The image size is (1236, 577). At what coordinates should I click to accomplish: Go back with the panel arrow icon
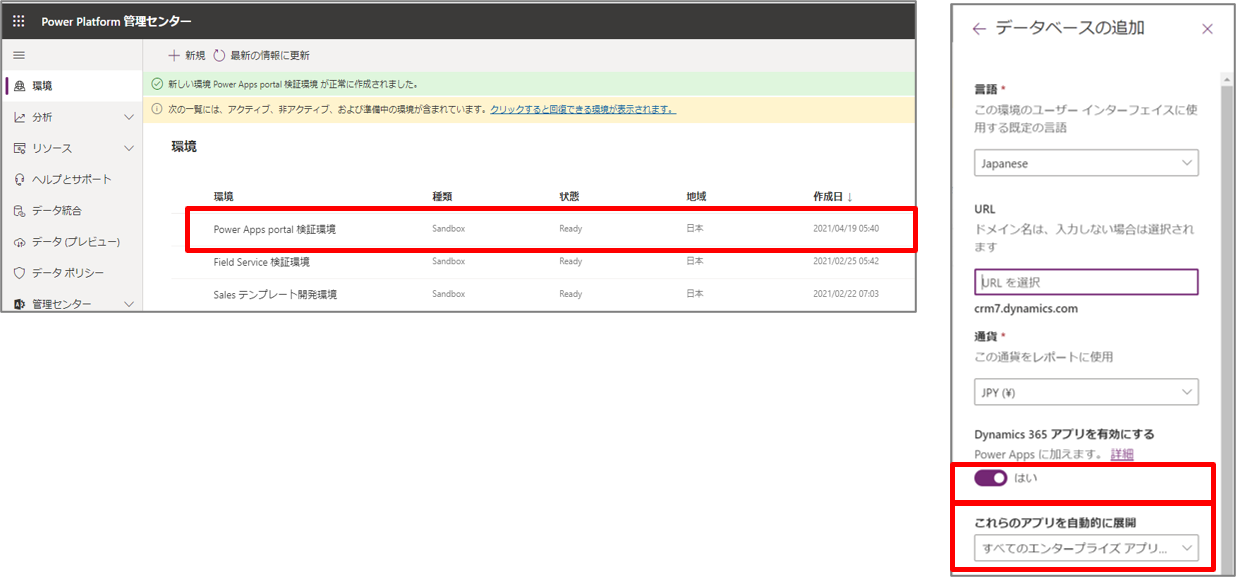979,29
